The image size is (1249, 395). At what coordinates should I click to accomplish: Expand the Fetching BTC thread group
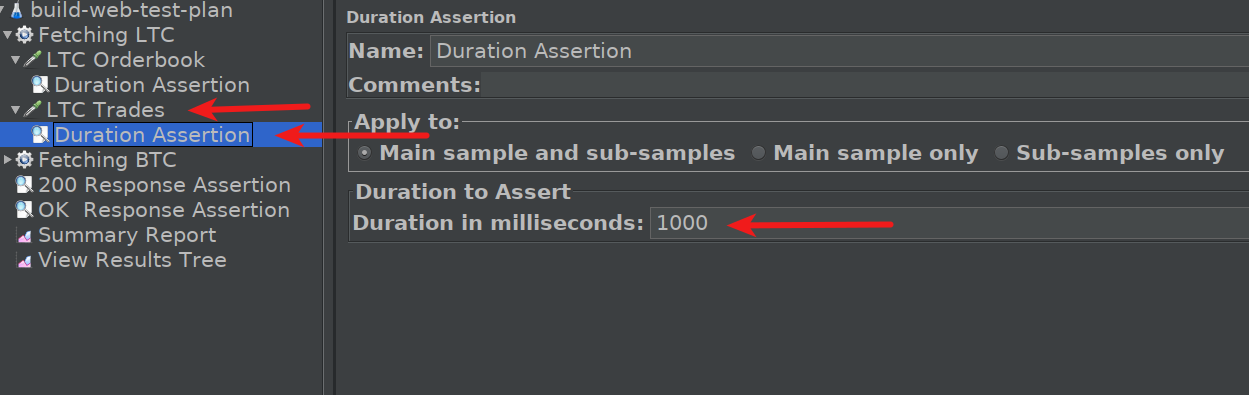click(8, 160)
